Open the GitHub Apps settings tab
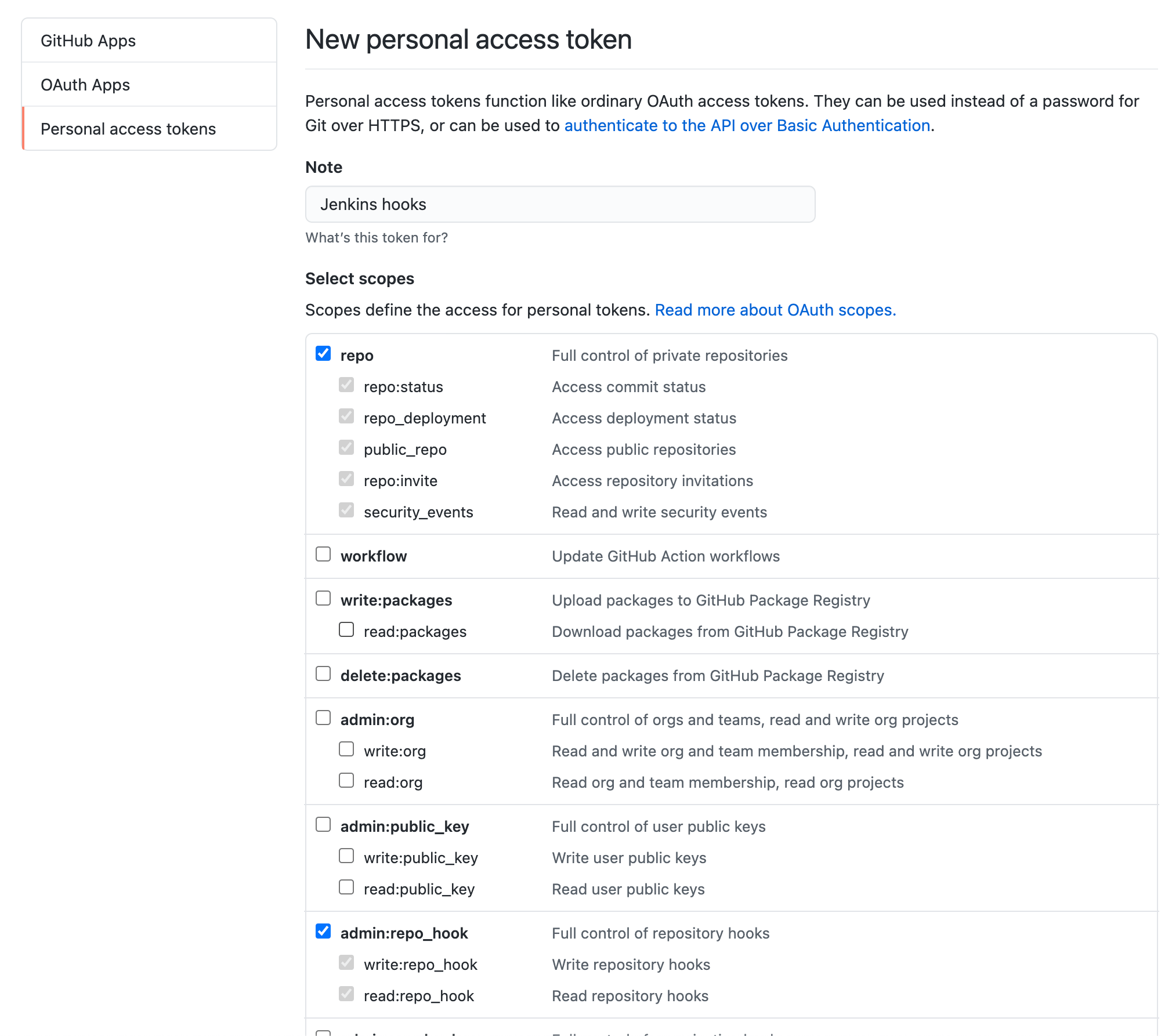Image resolution: width=1172 pixels, height=1036 pixels. point(88,41)
